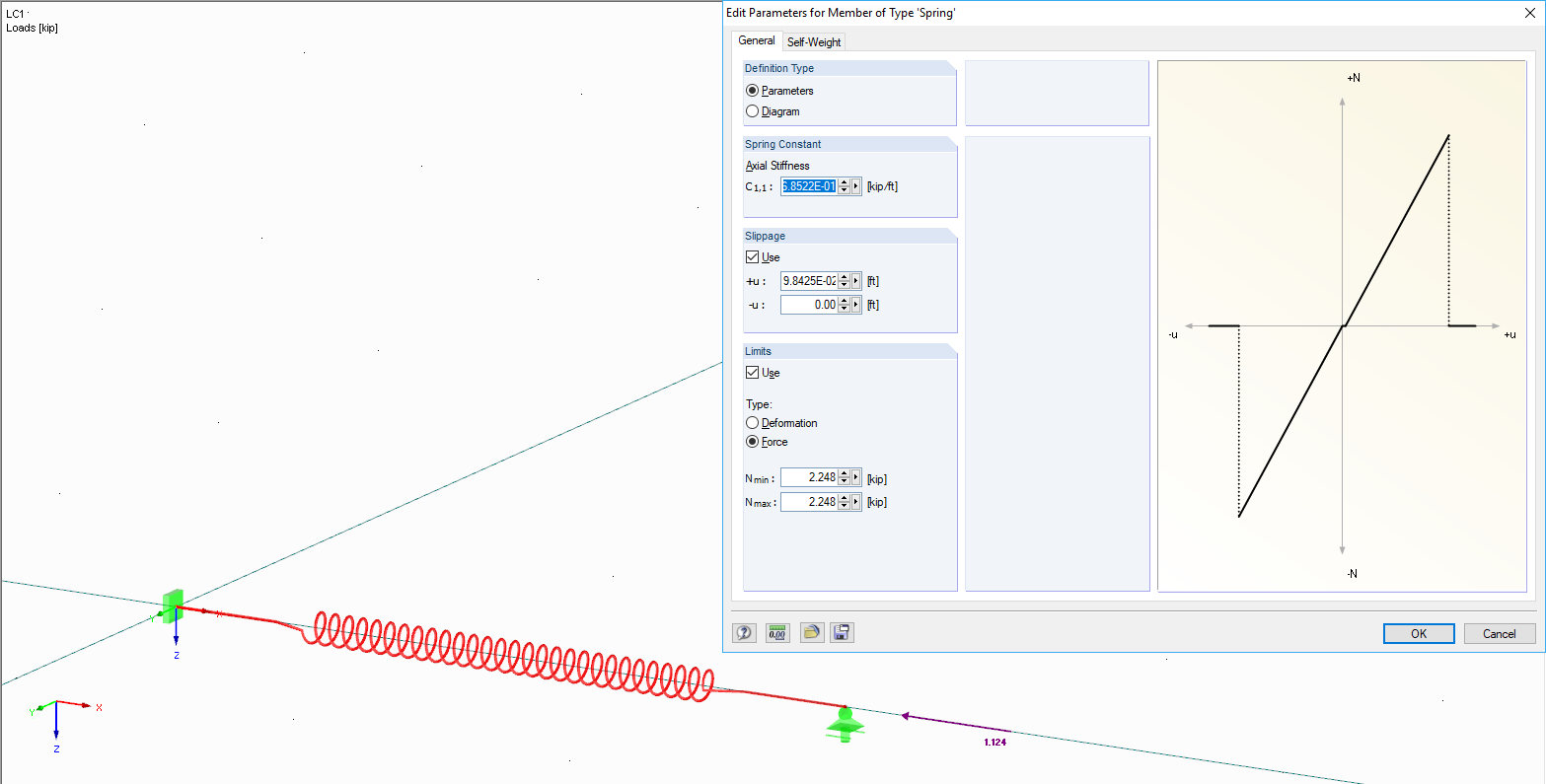The height and width of the screenshot is (784, 1546).
Task: Switch to the Self-Weight tab
Action: pyautogui.click(x=814, y=41)
